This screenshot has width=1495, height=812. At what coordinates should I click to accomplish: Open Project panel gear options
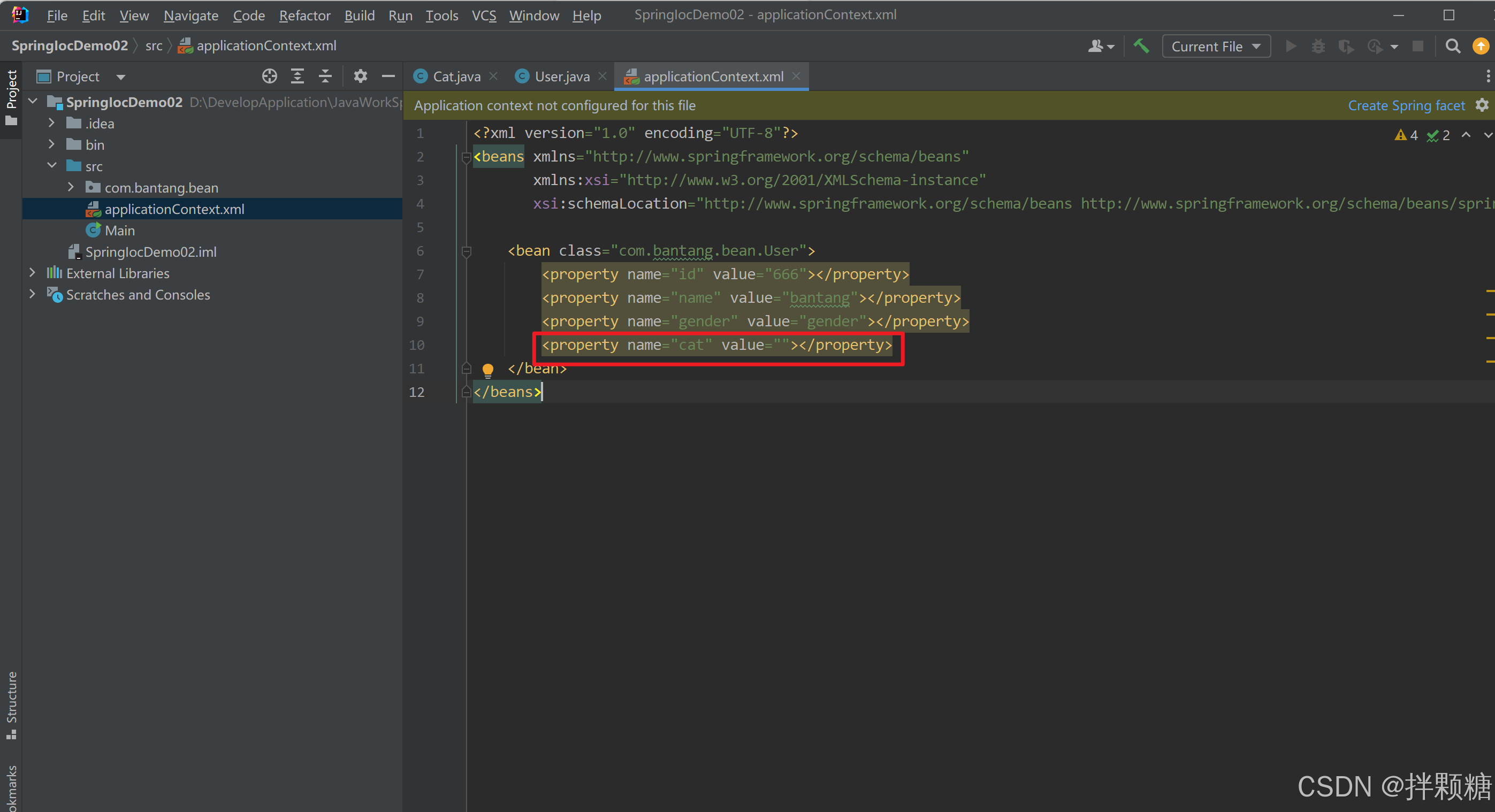tap(361, 76)
